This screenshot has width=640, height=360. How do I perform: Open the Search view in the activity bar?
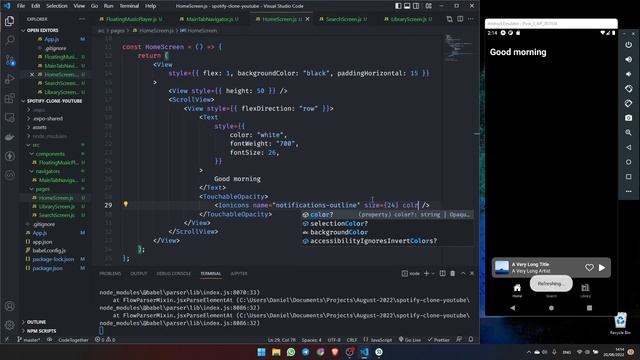tap(9, 40)
